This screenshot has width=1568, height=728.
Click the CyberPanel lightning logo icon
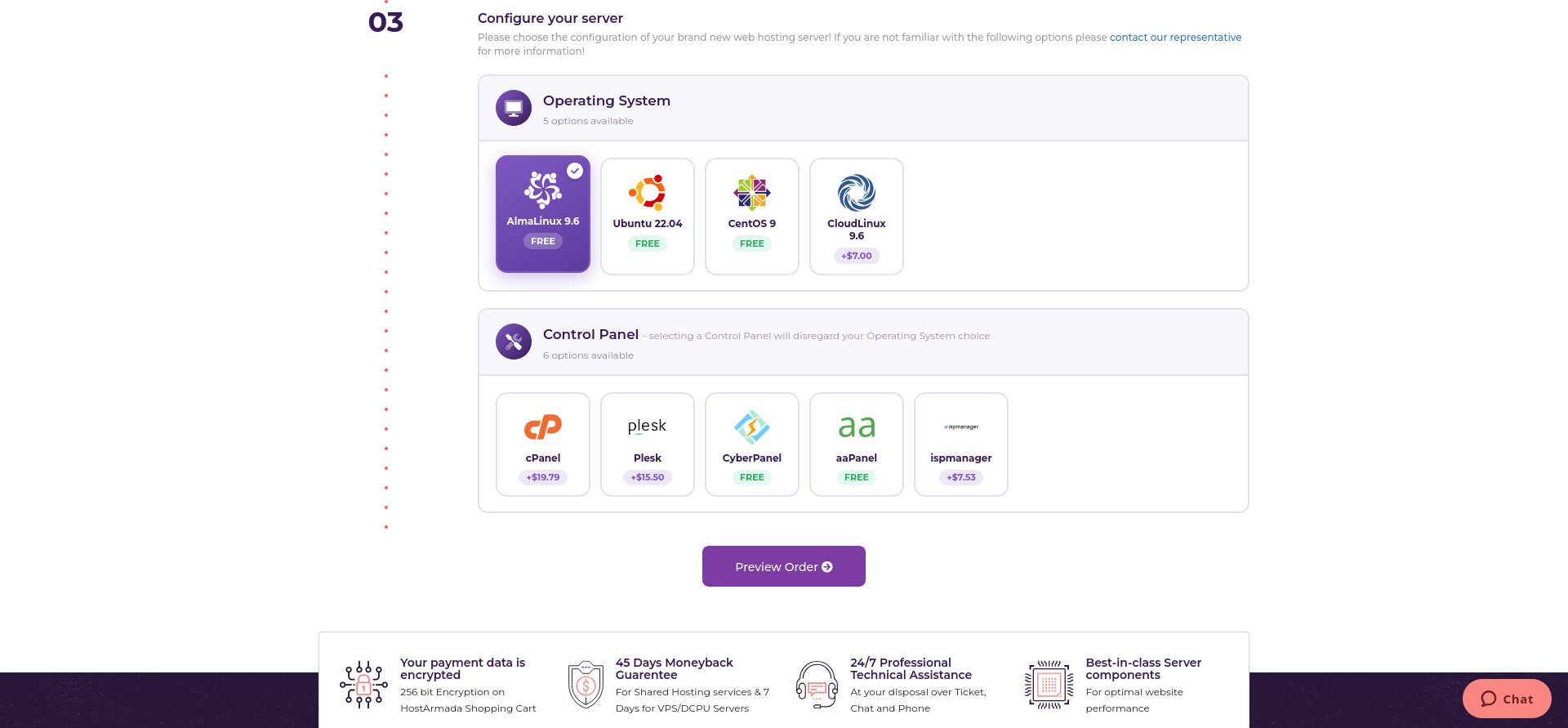pos(752,427)
